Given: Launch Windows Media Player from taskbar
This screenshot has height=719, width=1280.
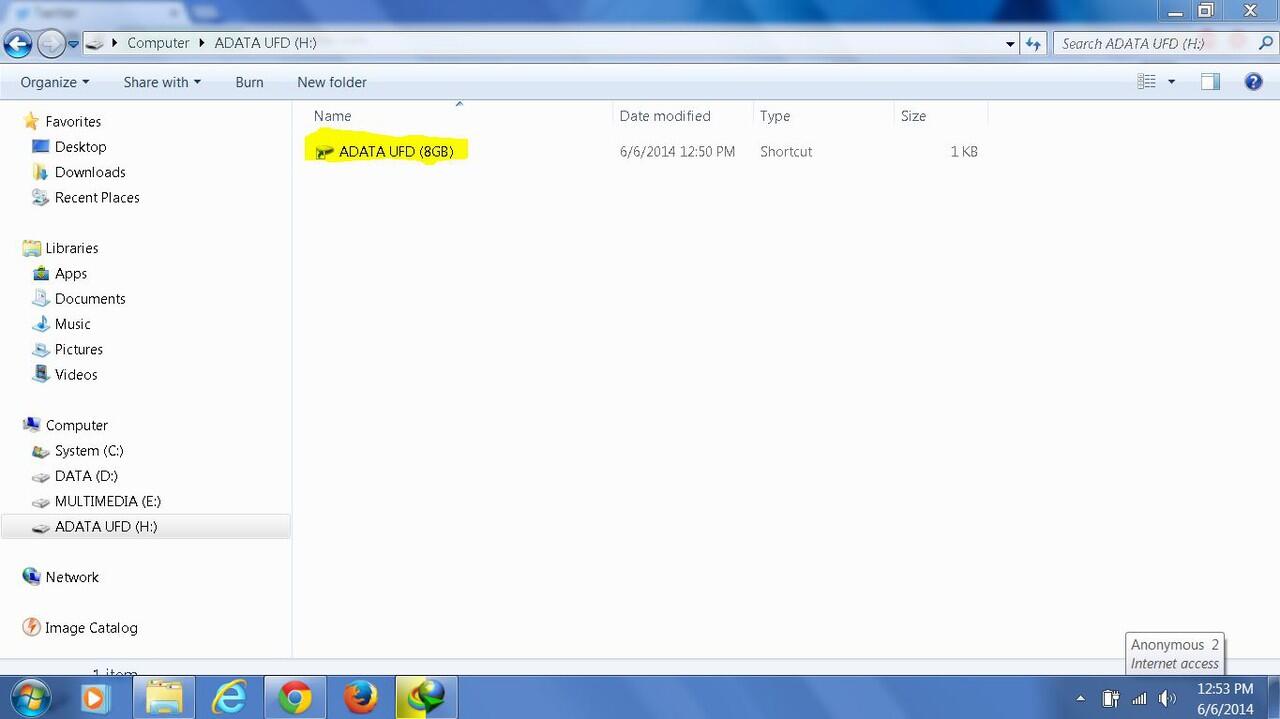Looking at the screenshot, I should 94,698.
